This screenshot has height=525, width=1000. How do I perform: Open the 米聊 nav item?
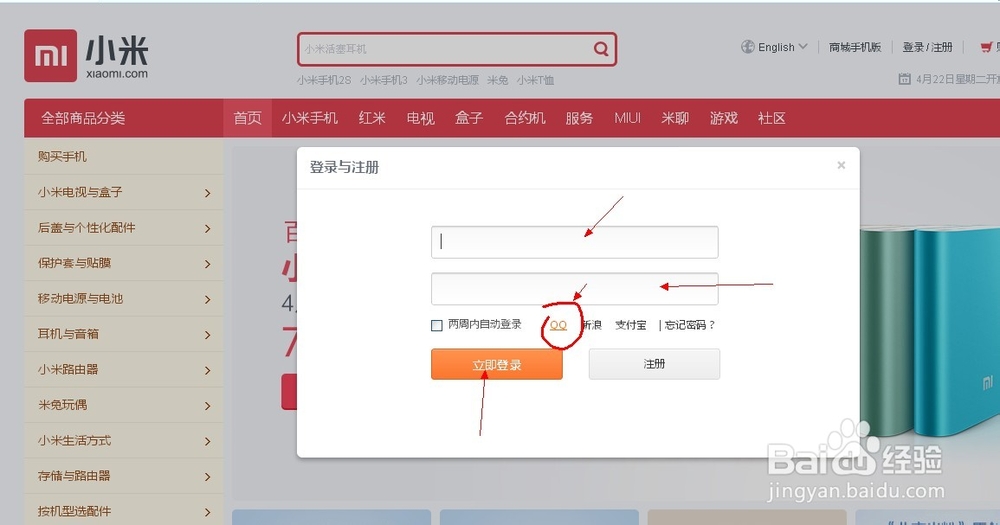tap(675, 118)
